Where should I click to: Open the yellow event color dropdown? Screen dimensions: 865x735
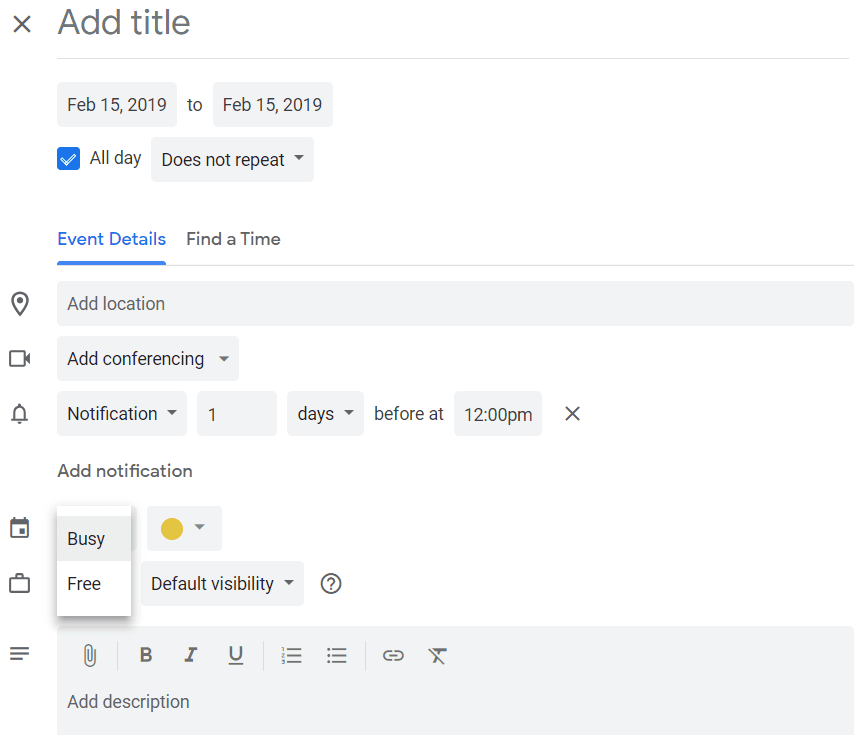(184, 528)
